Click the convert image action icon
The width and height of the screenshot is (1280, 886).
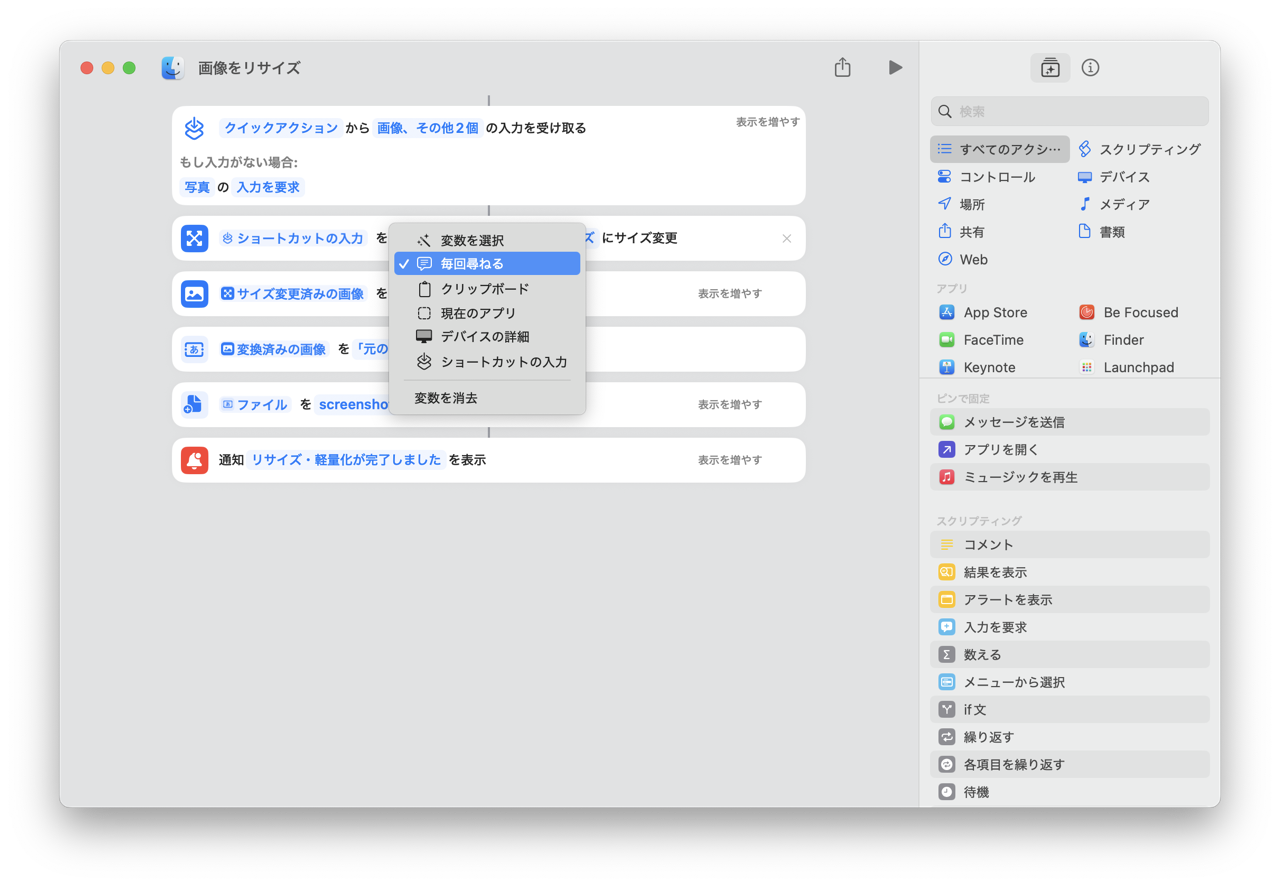195,294
